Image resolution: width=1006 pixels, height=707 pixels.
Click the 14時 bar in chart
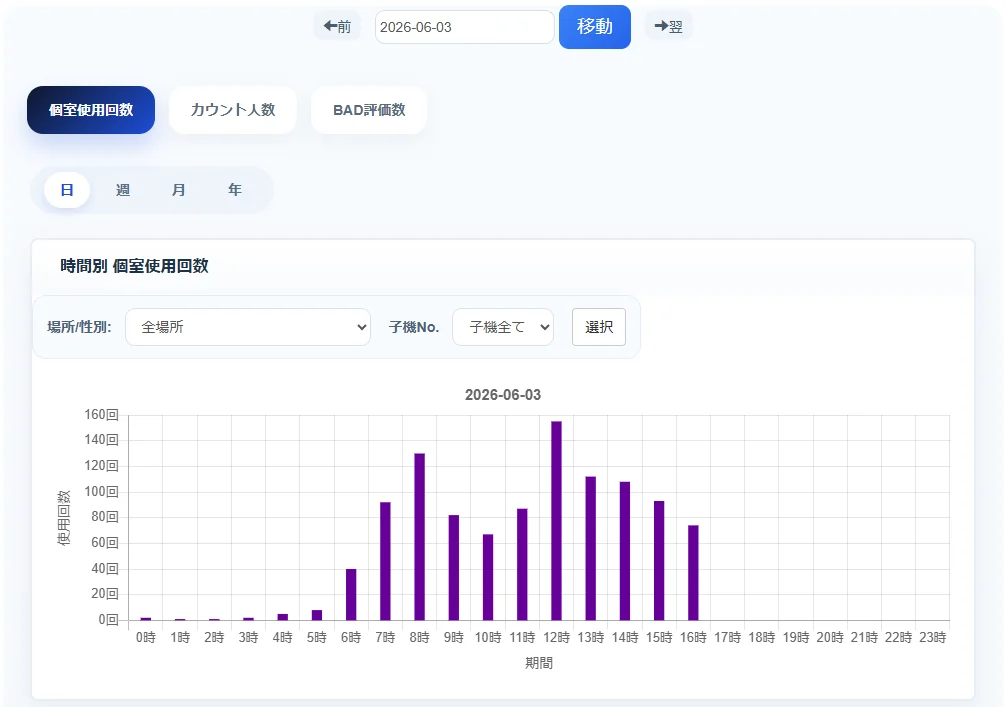click(x=625, y=551)
